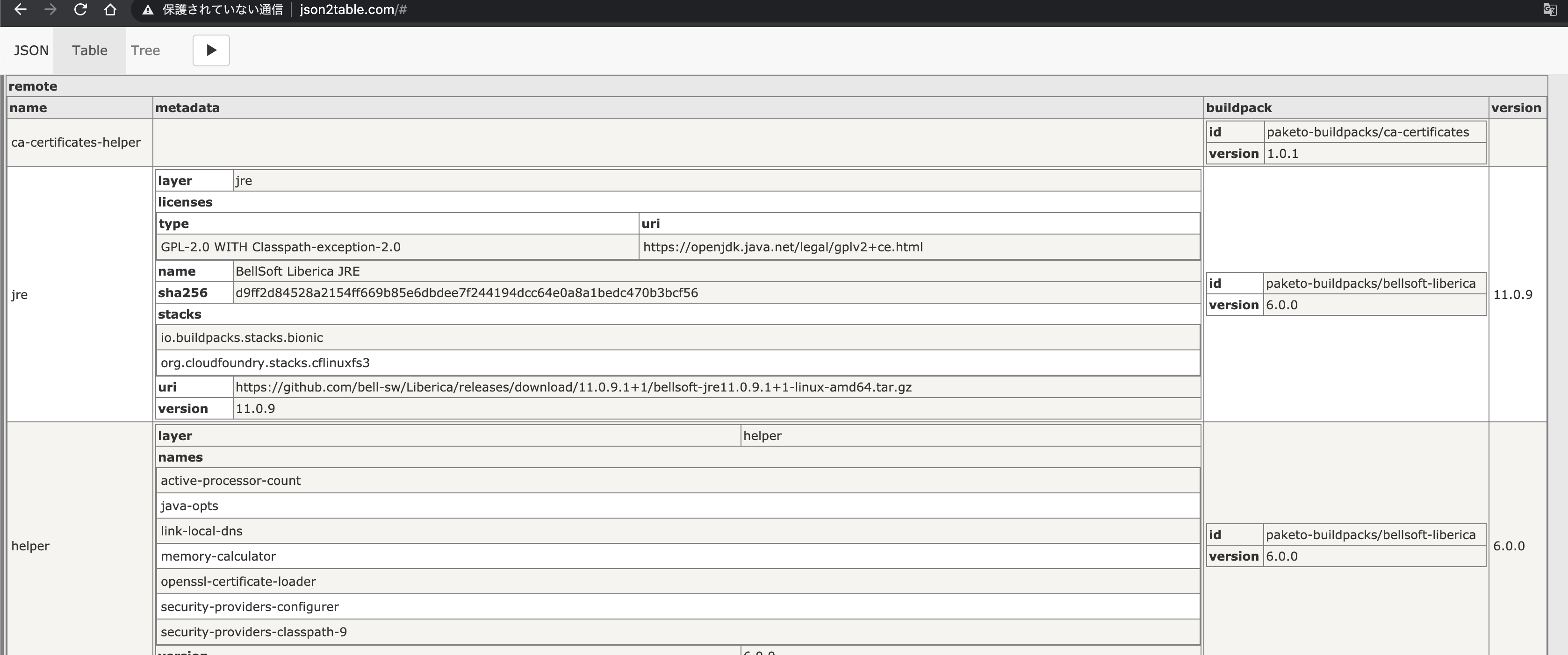Click the jre metadata version '11.0.9' value
This screenshot has height=655, width=1568.
(716, 408)
